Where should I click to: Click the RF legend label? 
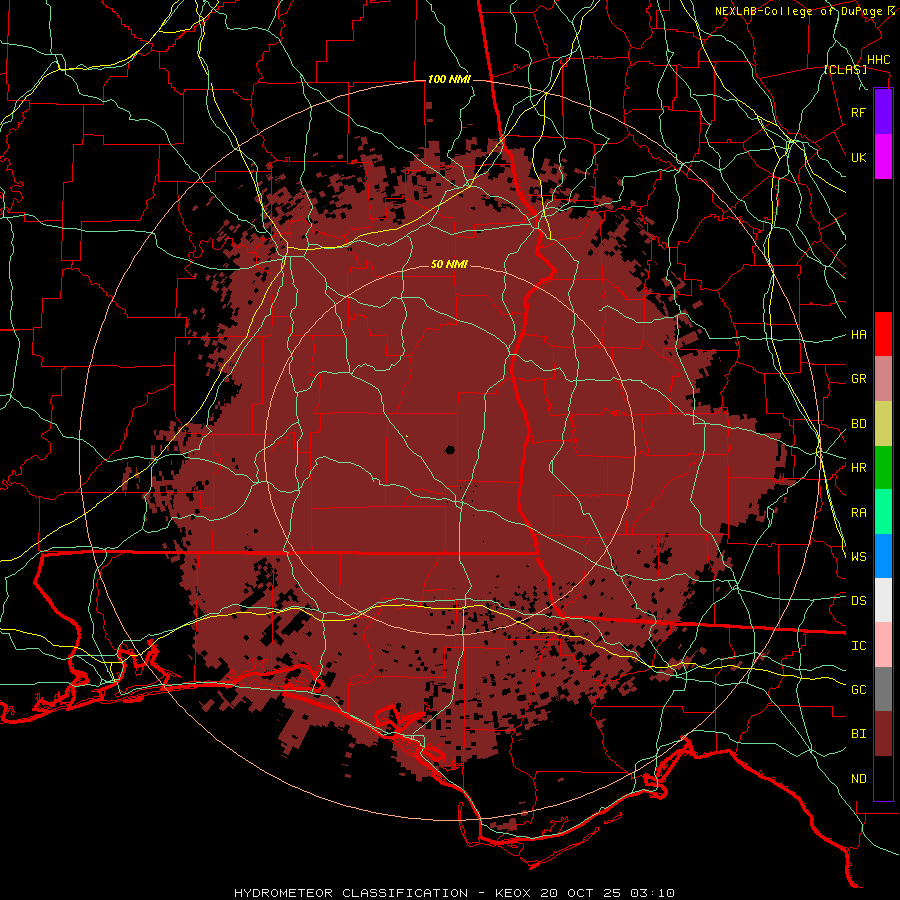point(858,113)
